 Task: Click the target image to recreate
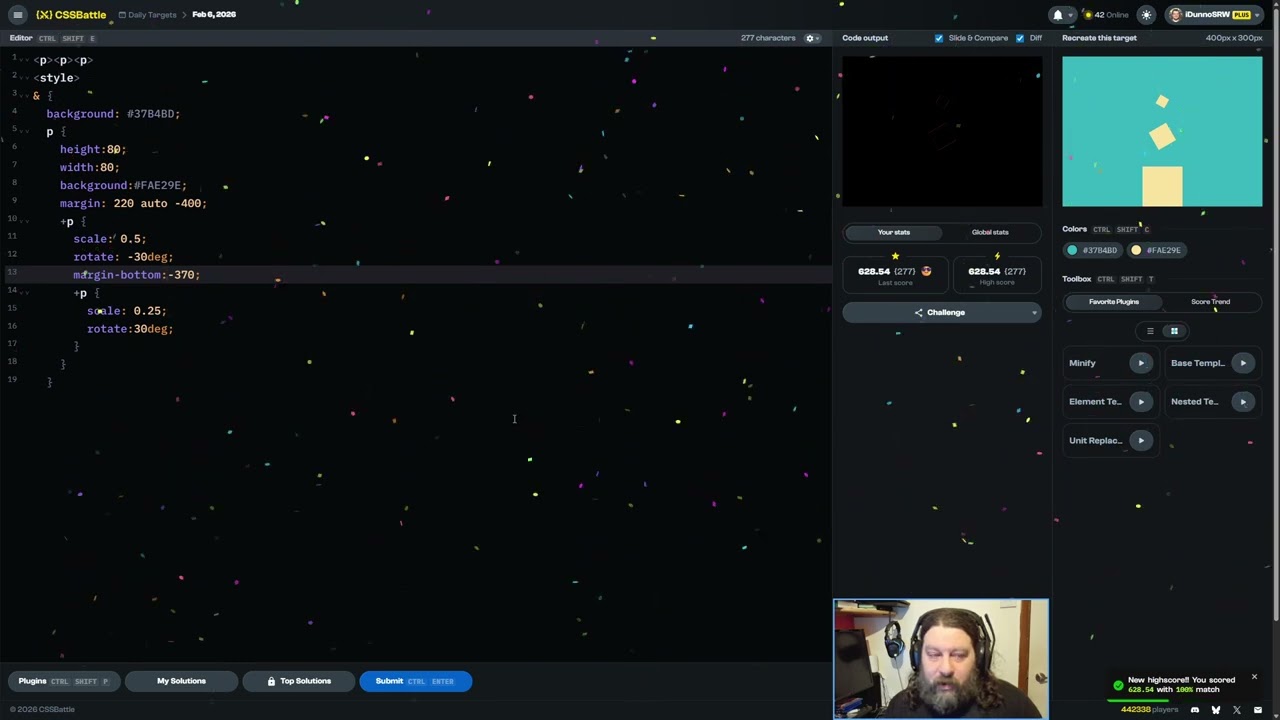1162,131
